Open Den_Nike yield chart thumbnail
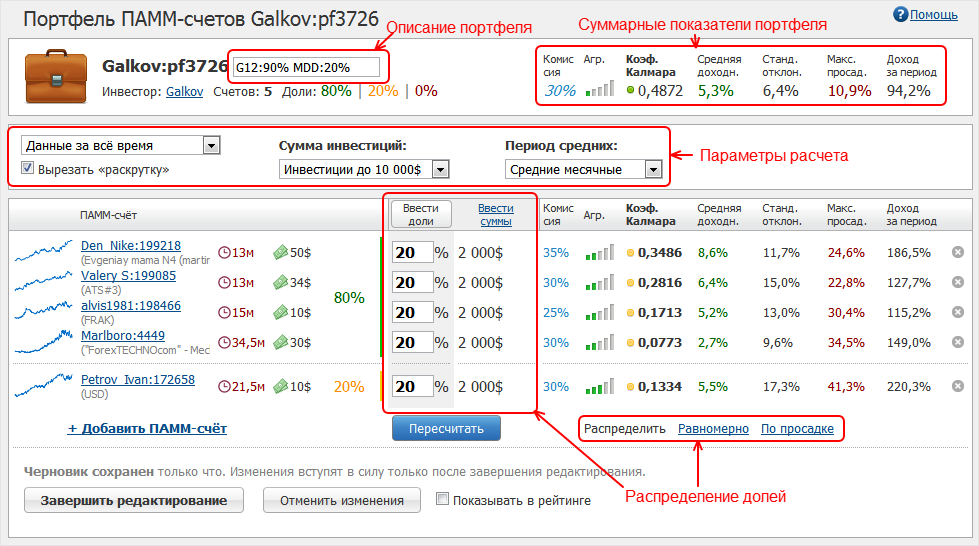 [x=43, y=251]
